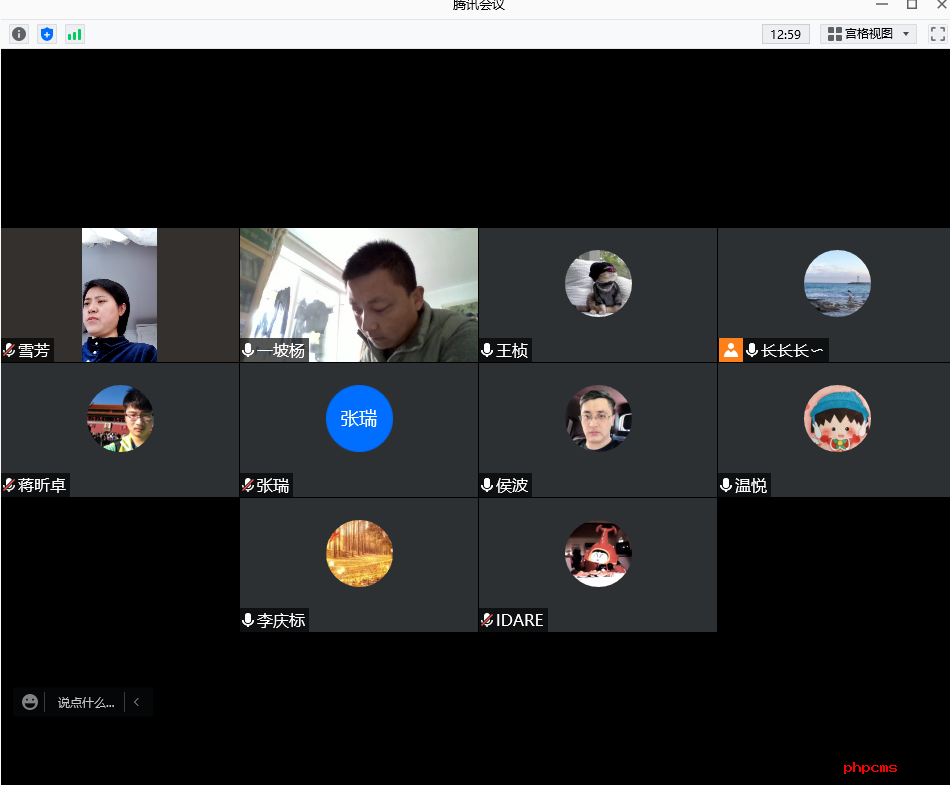Viewport: 950px width, 785px height.
Task: Open the emoji reaction smiley icon
Action: (x=30, y=702)
